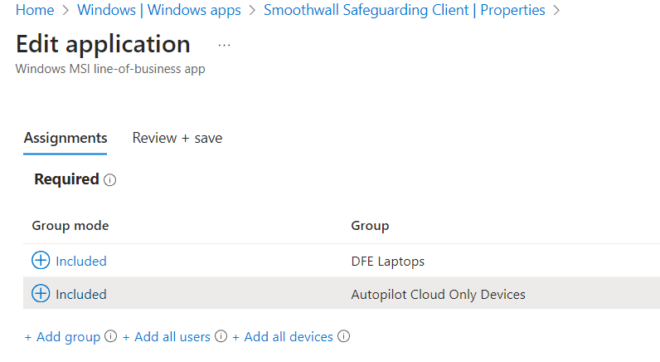This screenshot has height=362, width=660.
Task: Click the Required section heading
Action: pyautogui.click(x=67, y=179)
